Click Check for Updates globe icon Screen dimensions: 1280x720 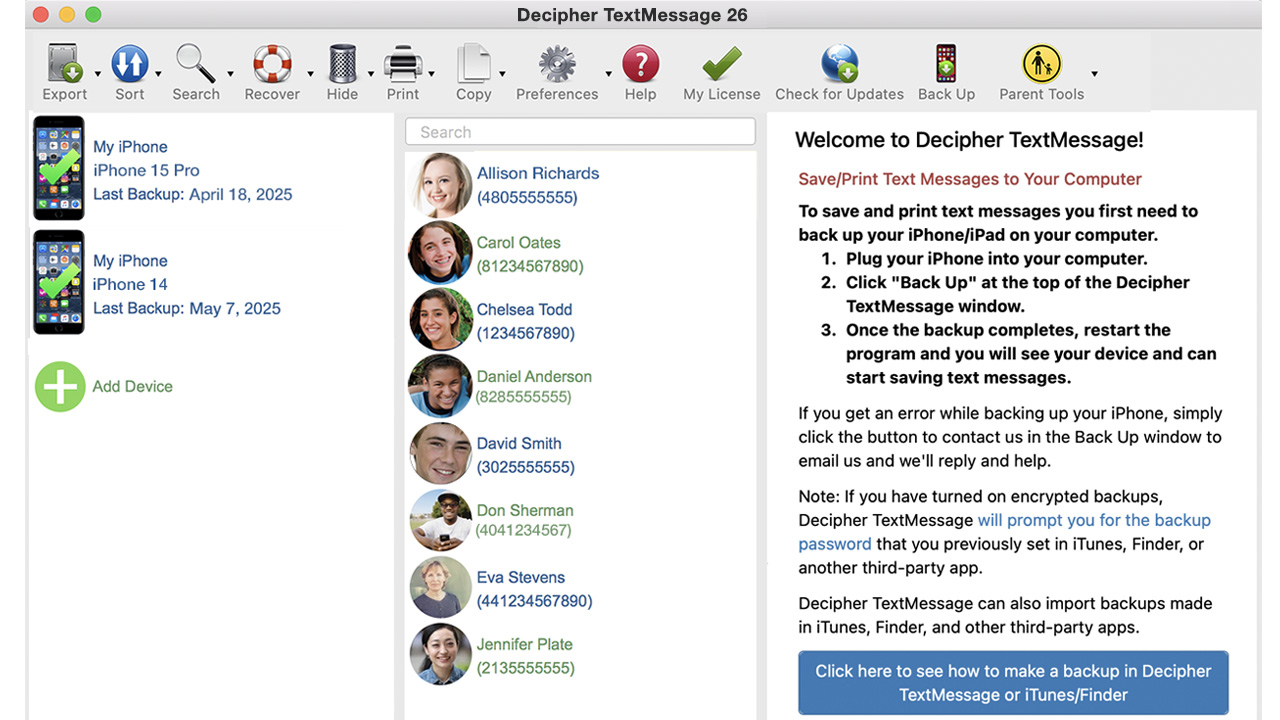point(839,66)
